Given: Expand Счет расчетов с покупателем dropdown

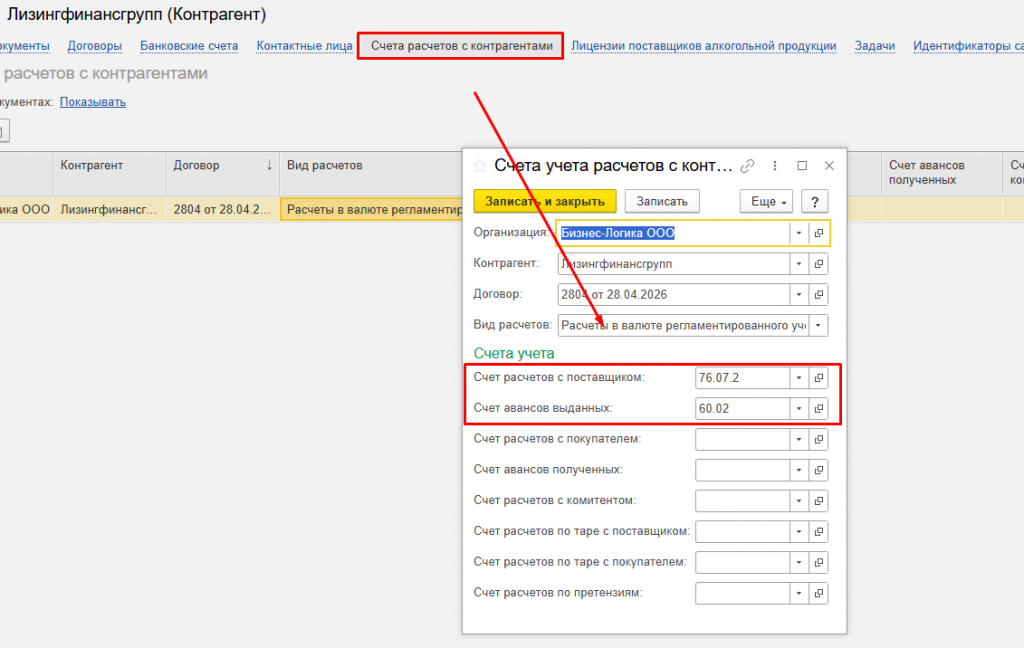Looking at the screenshot, I should (799, 439).
